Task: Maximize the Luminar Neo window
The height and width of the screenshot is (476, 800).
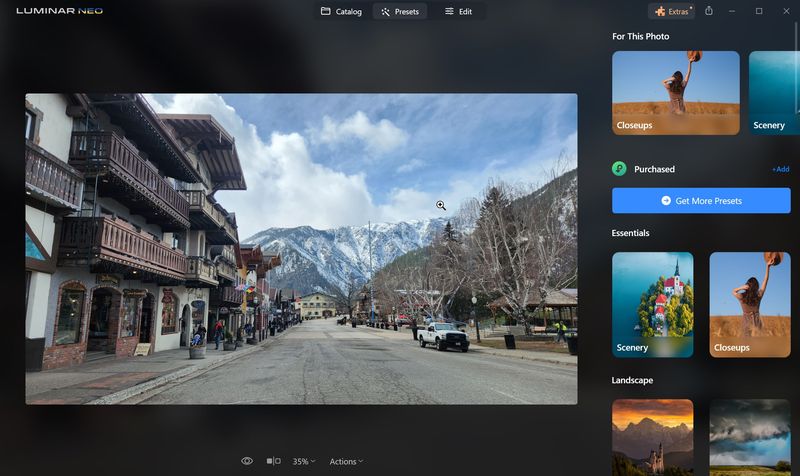Action: 759,11
